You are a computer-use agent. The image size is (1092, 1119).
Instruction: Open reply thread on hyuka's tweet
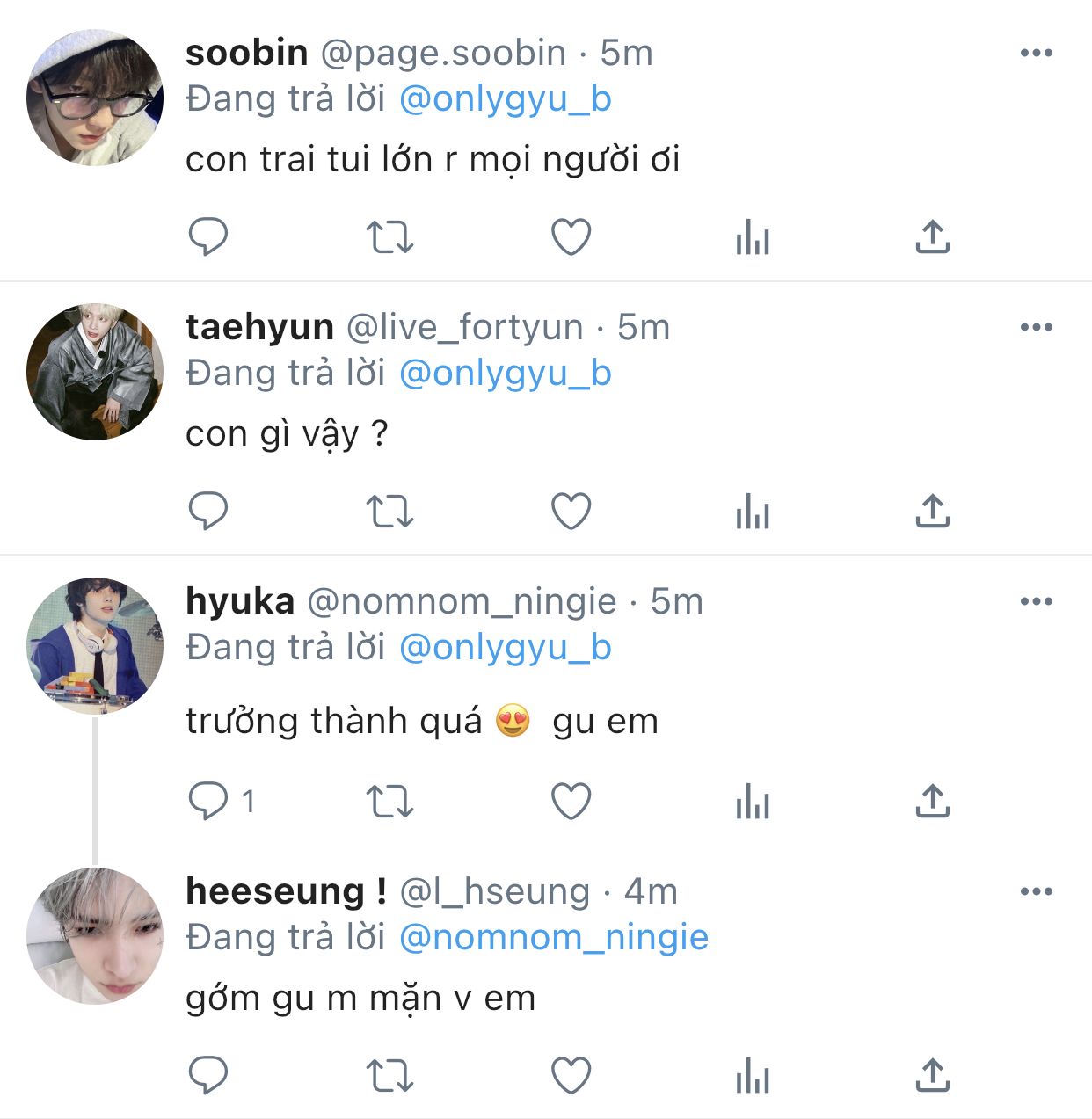210,801
